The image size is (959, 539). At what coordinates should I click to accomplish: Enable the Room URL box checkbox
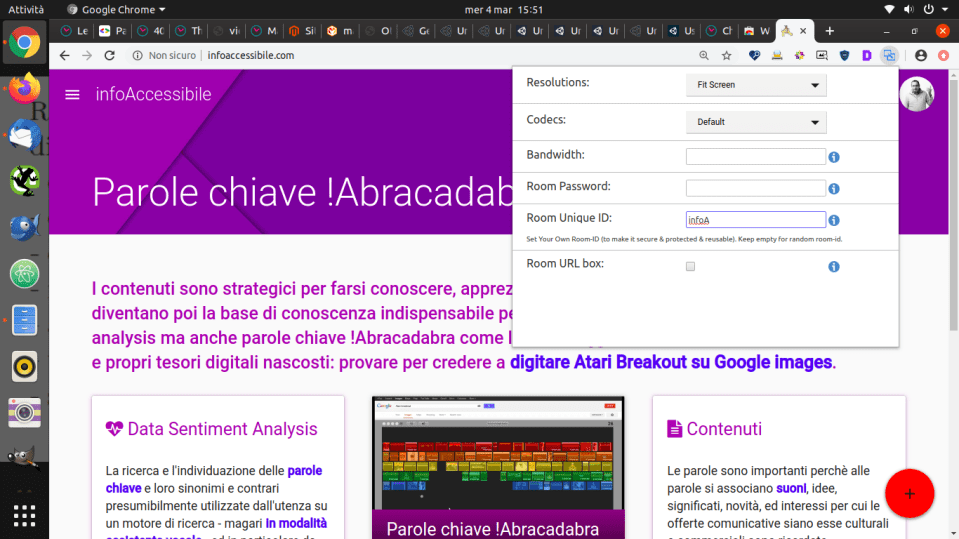coord(690,267)
